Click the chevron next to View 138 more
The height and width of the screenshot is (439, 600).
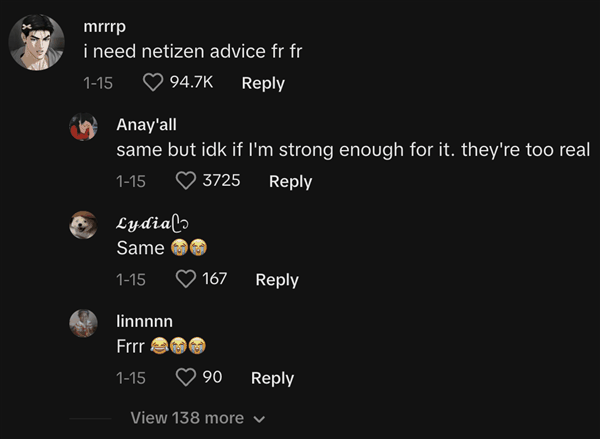tap(260, 419)
